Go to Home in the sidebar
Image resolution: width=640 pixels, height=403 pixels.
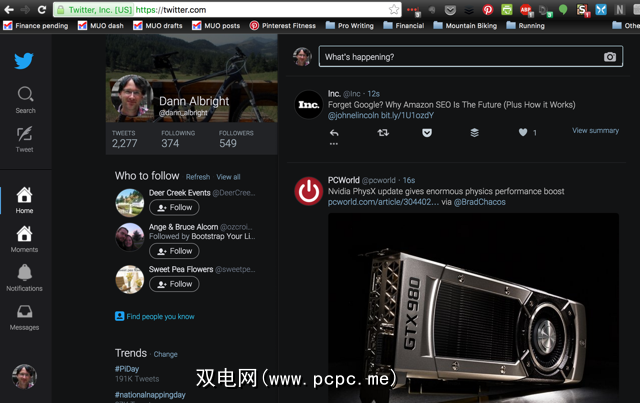coord(24,200)
